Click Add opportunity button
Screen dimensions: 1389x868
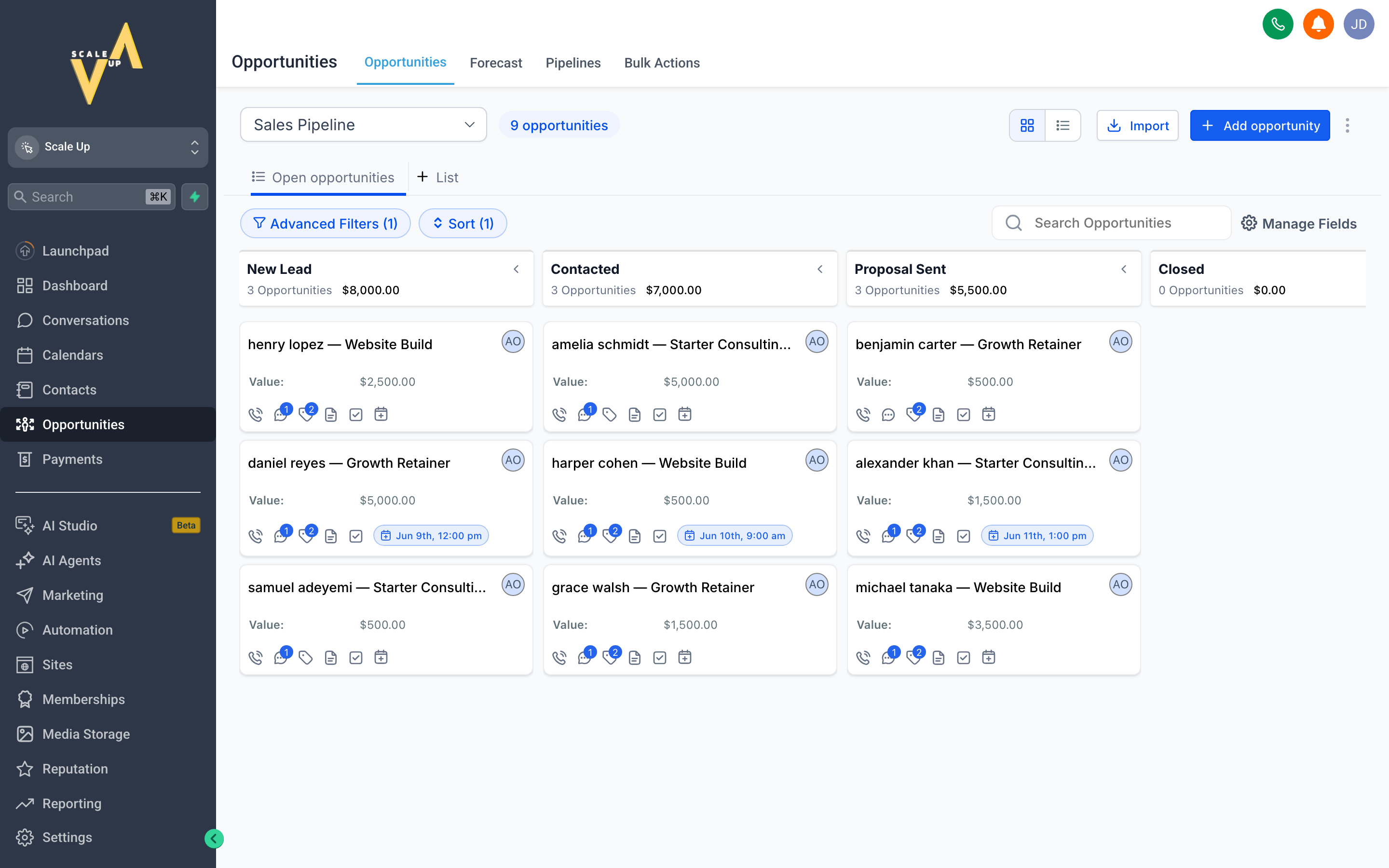click(1260, 126)
